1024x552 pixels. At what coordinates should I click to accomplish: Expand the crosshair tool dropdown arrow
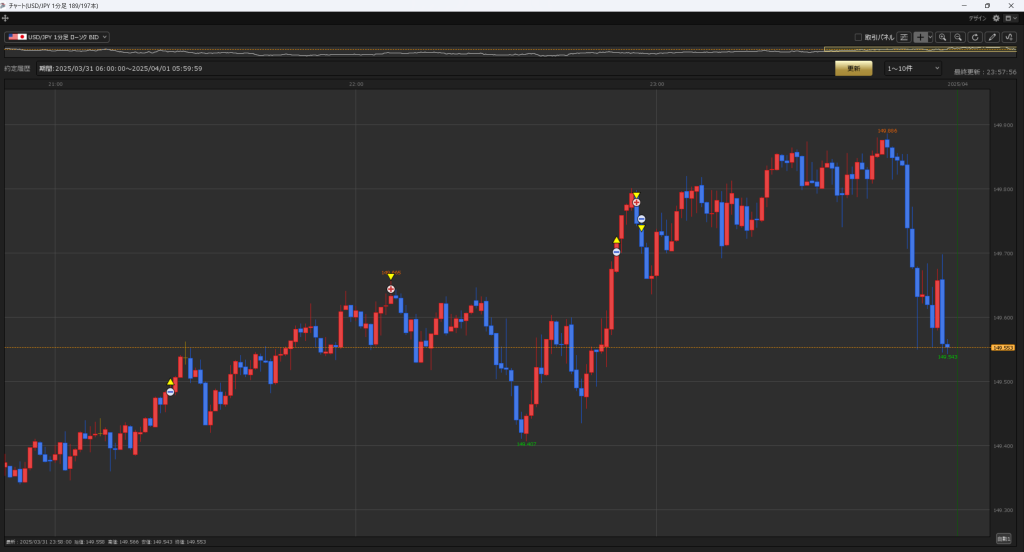click(x=930, y=37)
